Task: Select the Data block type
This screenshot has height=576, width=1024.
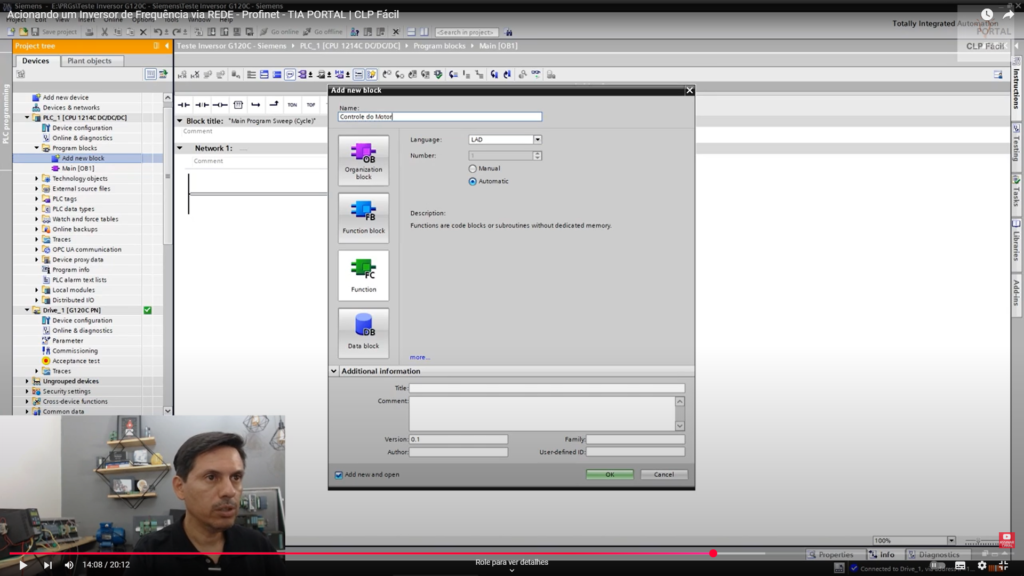Action: click(363, 332)
